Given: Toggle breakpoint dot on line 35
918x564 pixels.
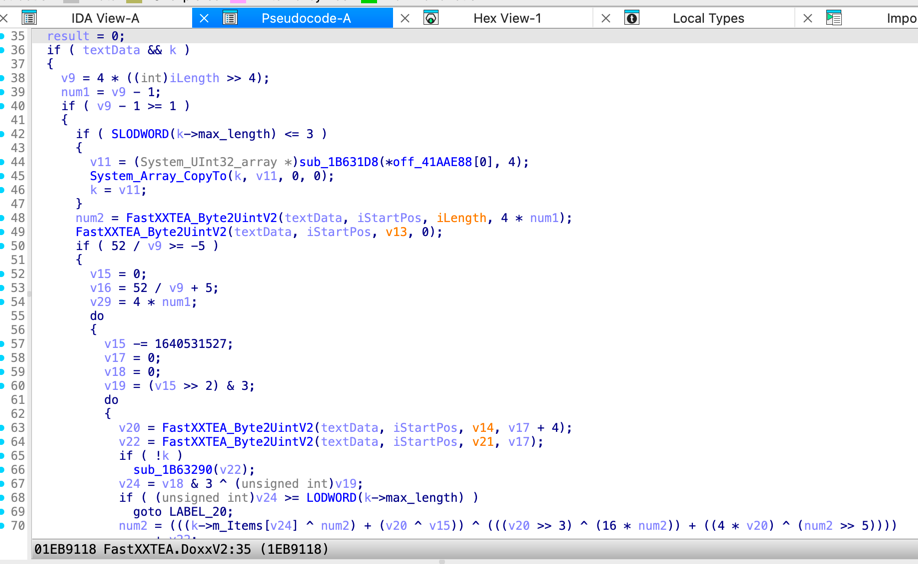Looking at the screenshot, I should 2,36.
